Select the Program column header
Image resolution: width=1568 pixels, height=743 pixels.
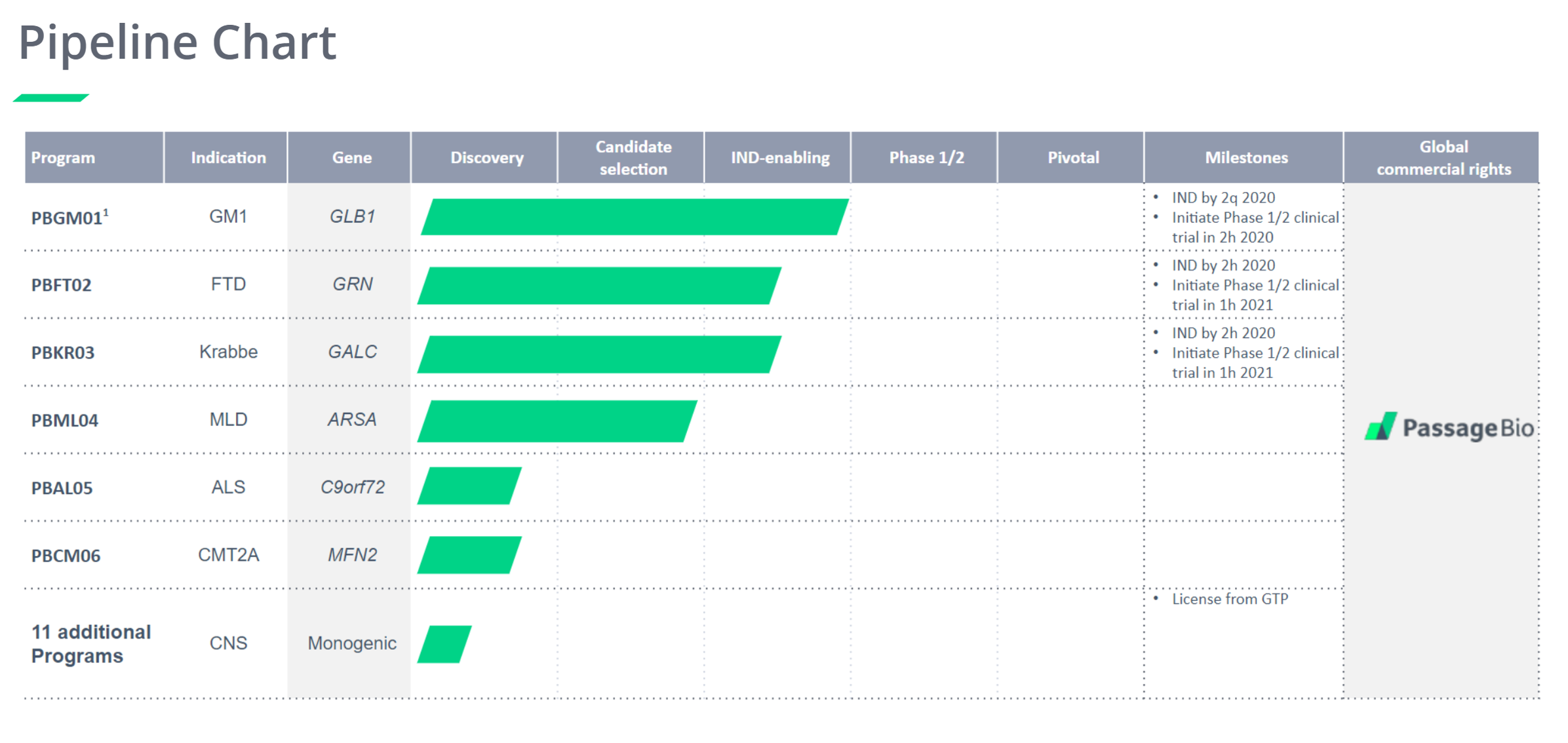pos(64,158)
